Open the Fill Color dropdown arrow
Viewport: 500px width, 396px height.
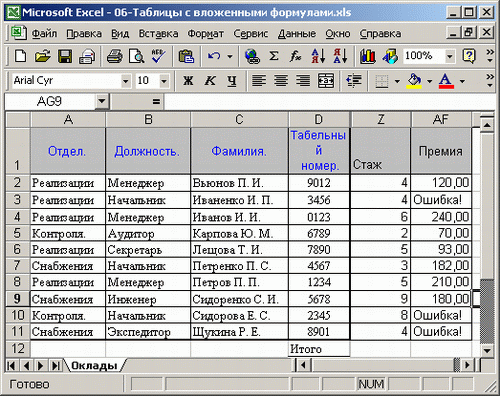click(429, 81)
